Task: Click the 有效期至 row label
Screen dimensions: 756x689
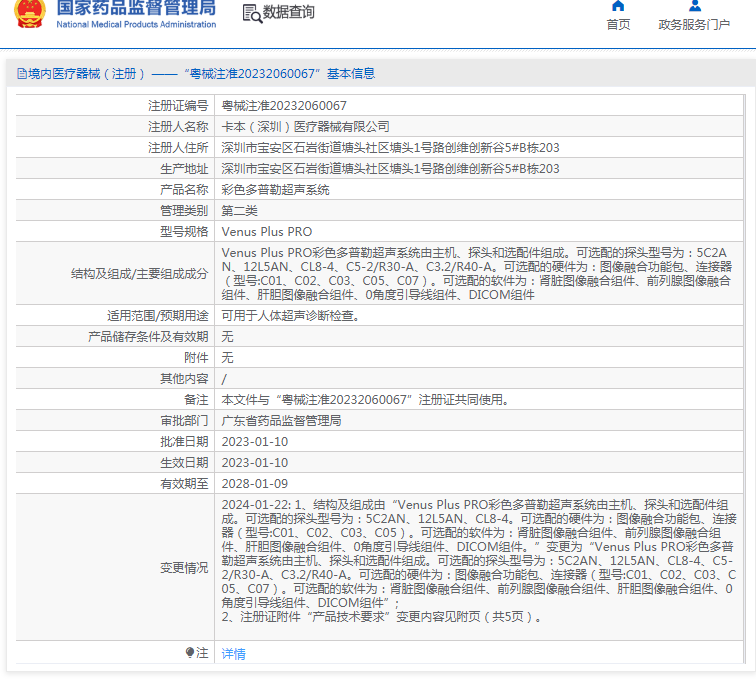Action: [x=184, y=484]
